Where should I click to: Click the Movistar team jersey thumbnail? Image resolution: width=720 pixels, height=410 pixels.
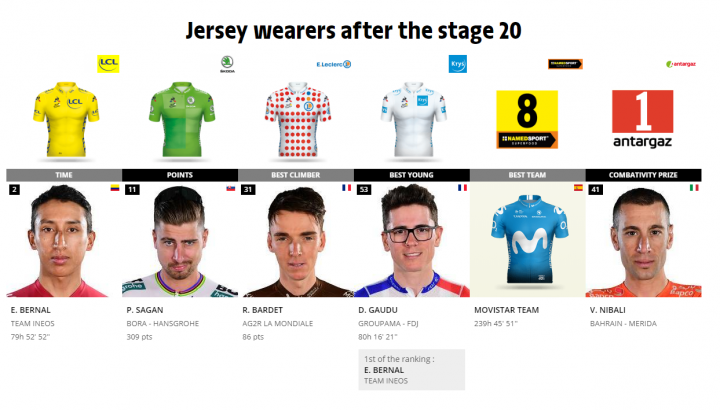(528, 240)
